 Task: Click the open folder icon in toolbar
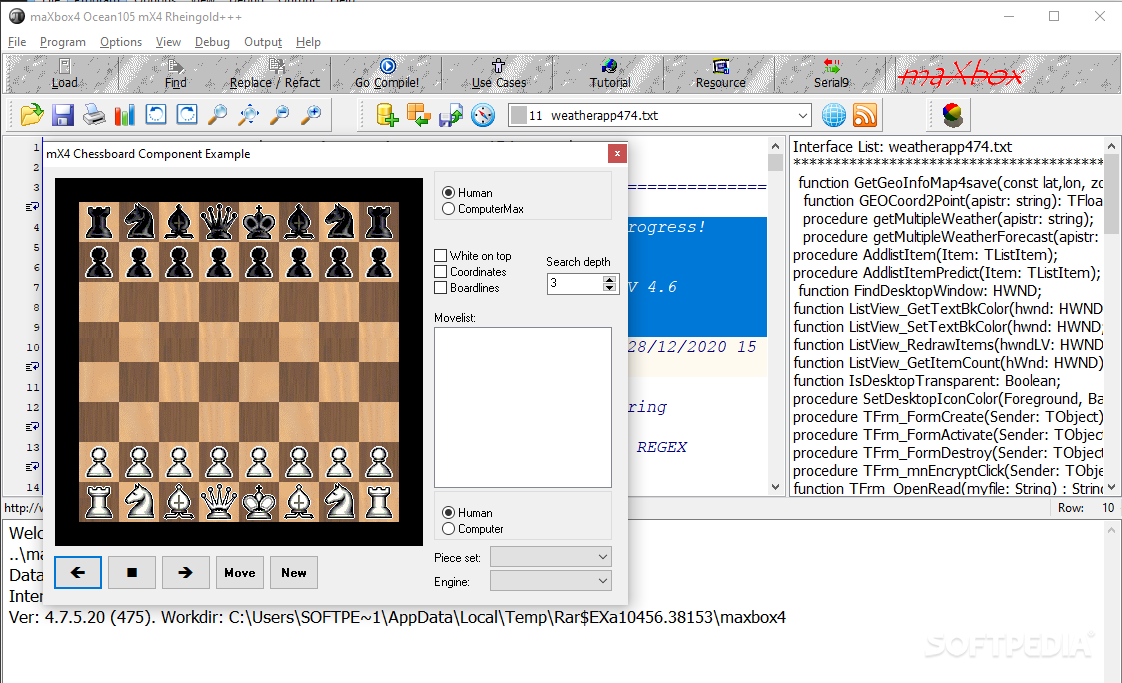pos(31,115)
